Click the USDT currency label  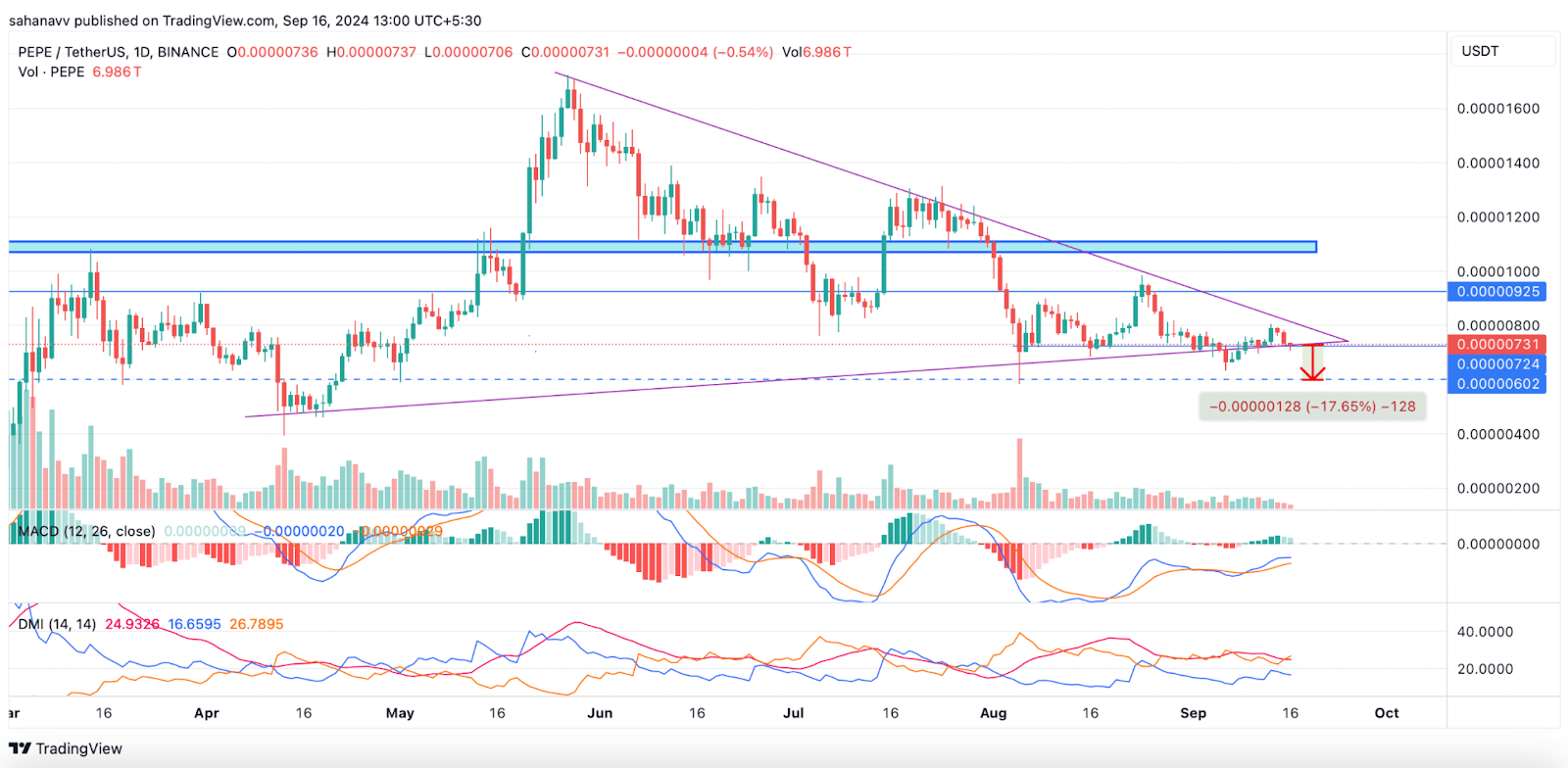pyautogui.click(x=1480, y=51)
